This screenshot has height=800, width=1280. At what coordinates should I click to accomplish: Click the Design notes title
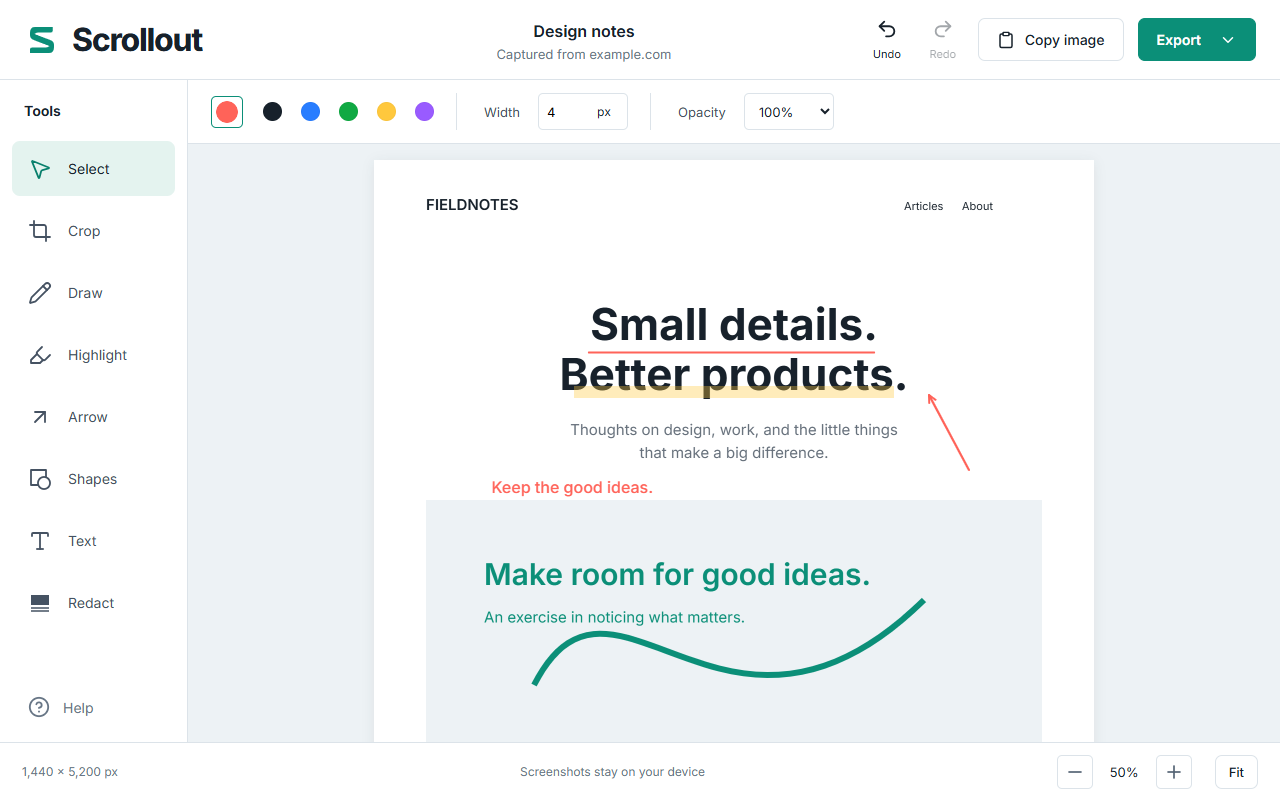point(584,32)
